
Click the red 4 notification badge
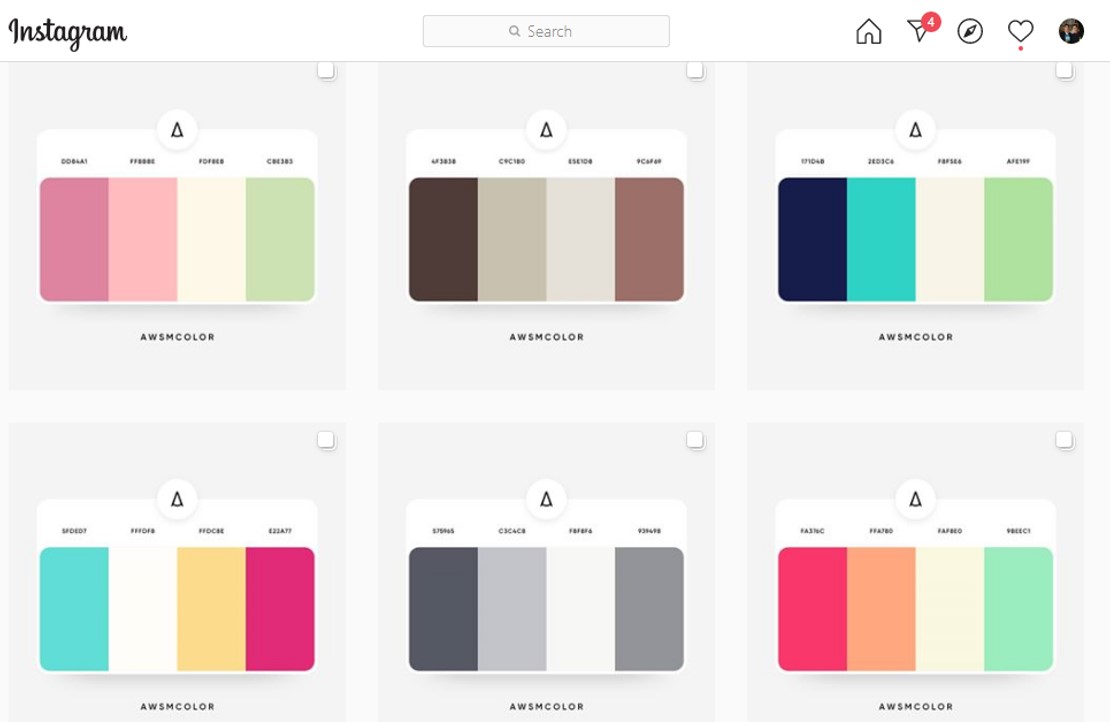point(930,22)
